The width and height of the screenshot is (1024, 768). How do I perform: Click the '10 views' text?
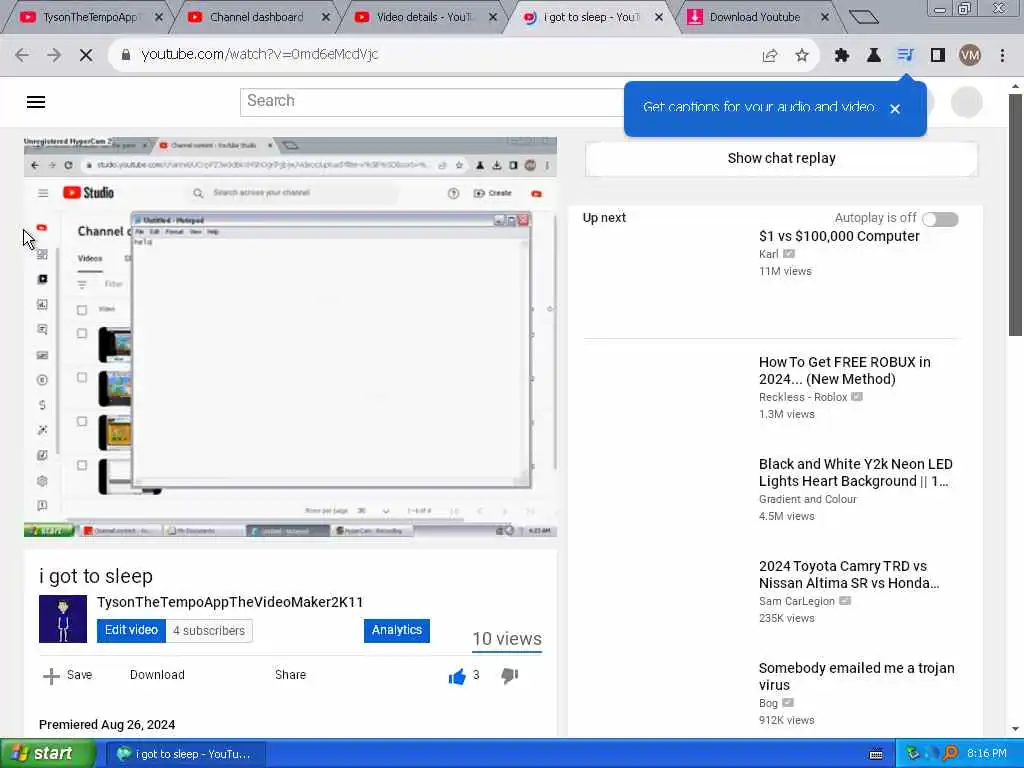click(507, 639)
